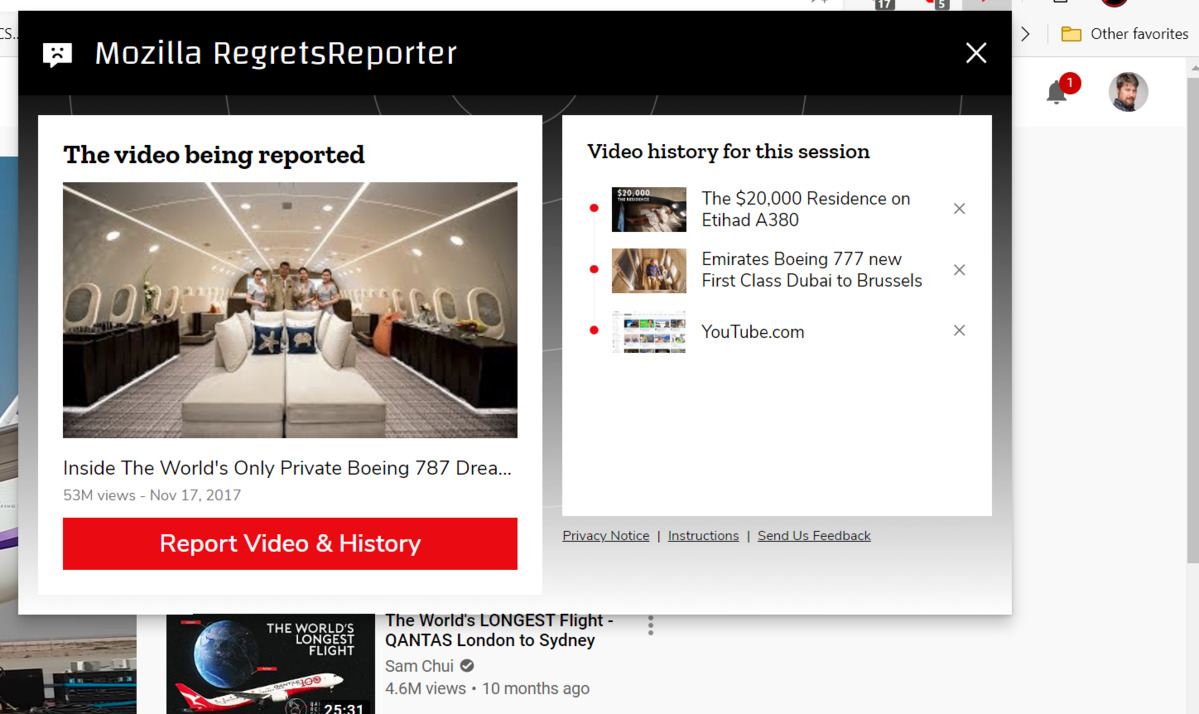The image size is (1199, 714).
Task: Expand the favorites bar overflow chevron
Action: 1025,34
